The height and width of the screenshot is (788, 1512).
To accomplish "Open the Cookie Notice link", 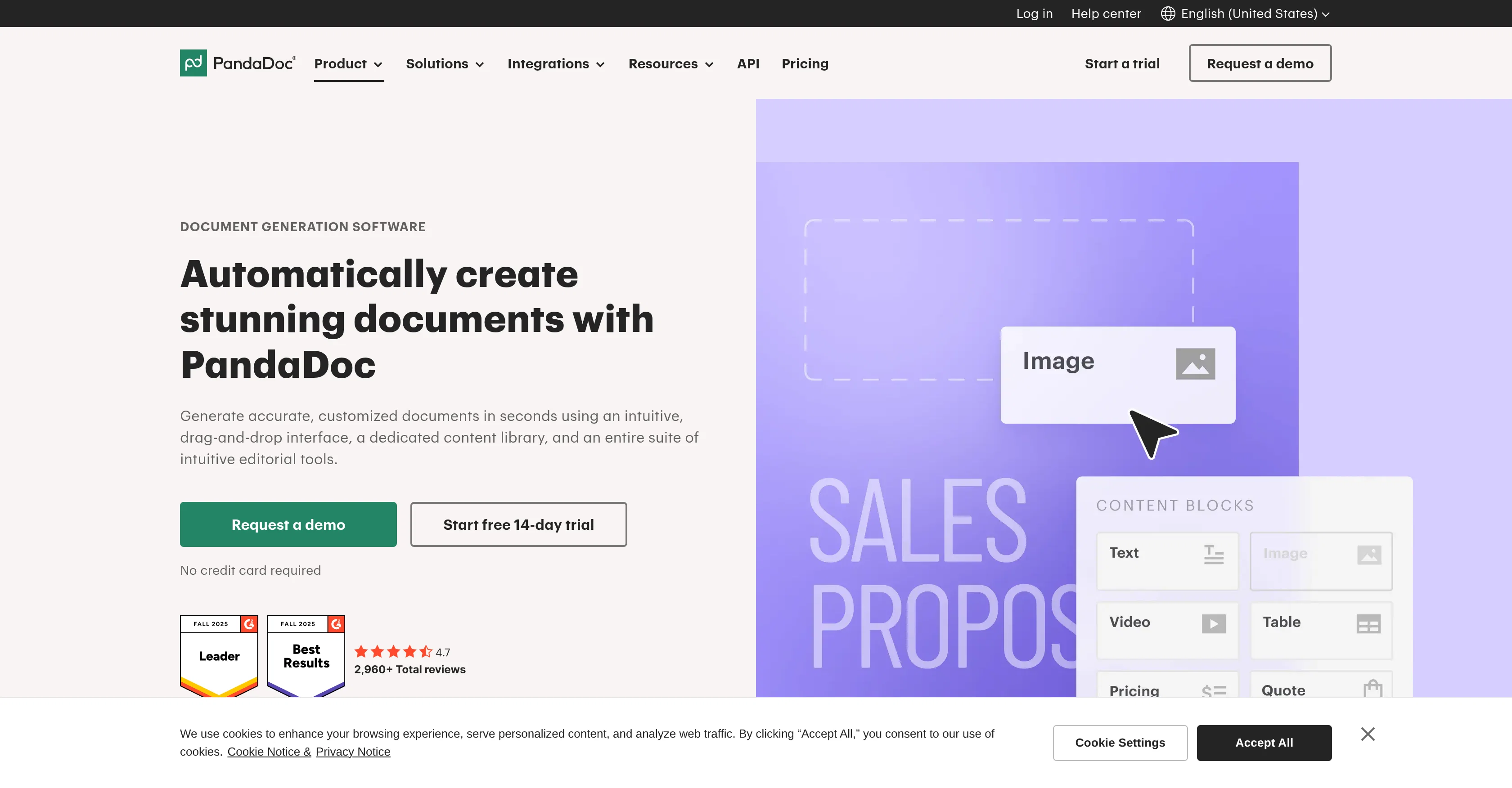I will tap(269, 751).
